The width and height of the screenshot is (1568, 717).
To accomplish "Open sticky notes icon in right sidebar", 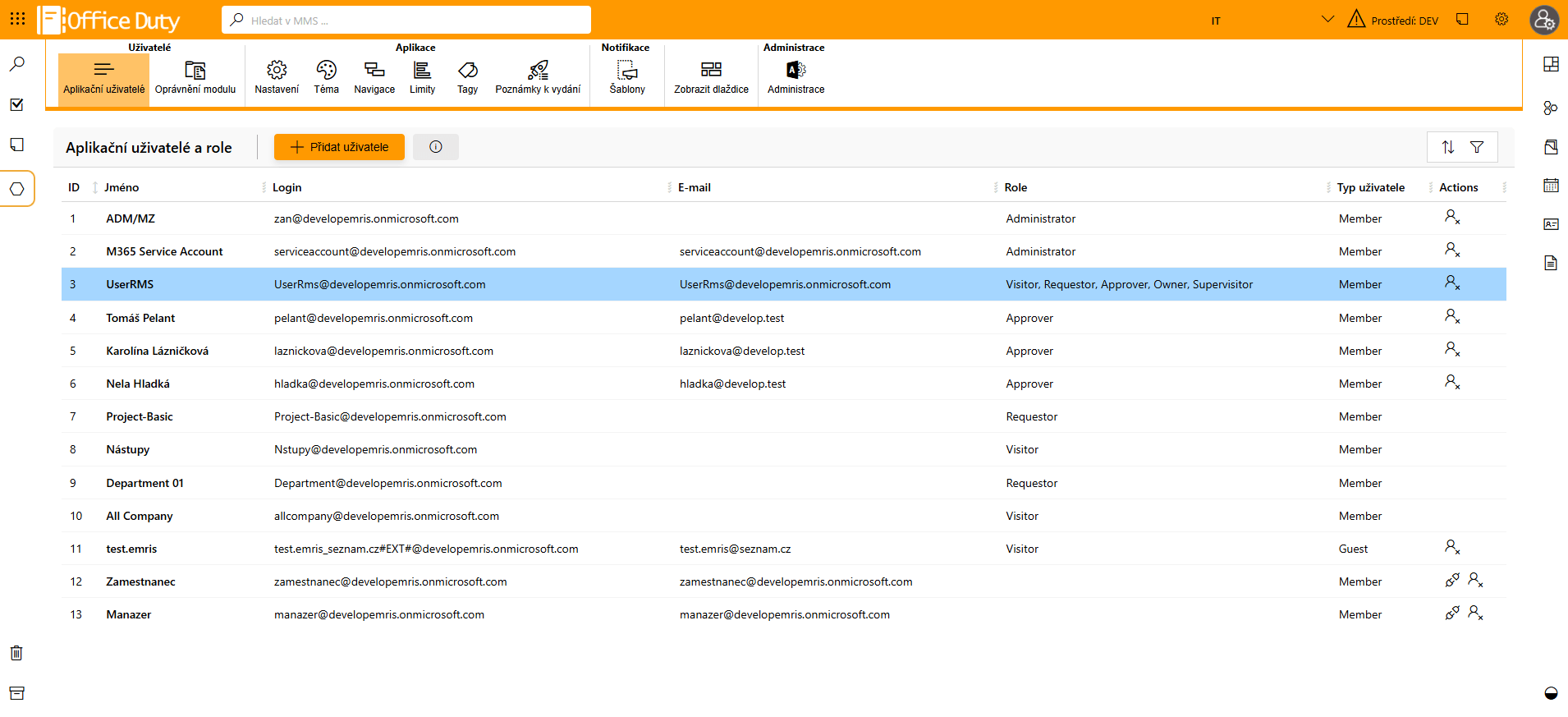I will 1551,147.
